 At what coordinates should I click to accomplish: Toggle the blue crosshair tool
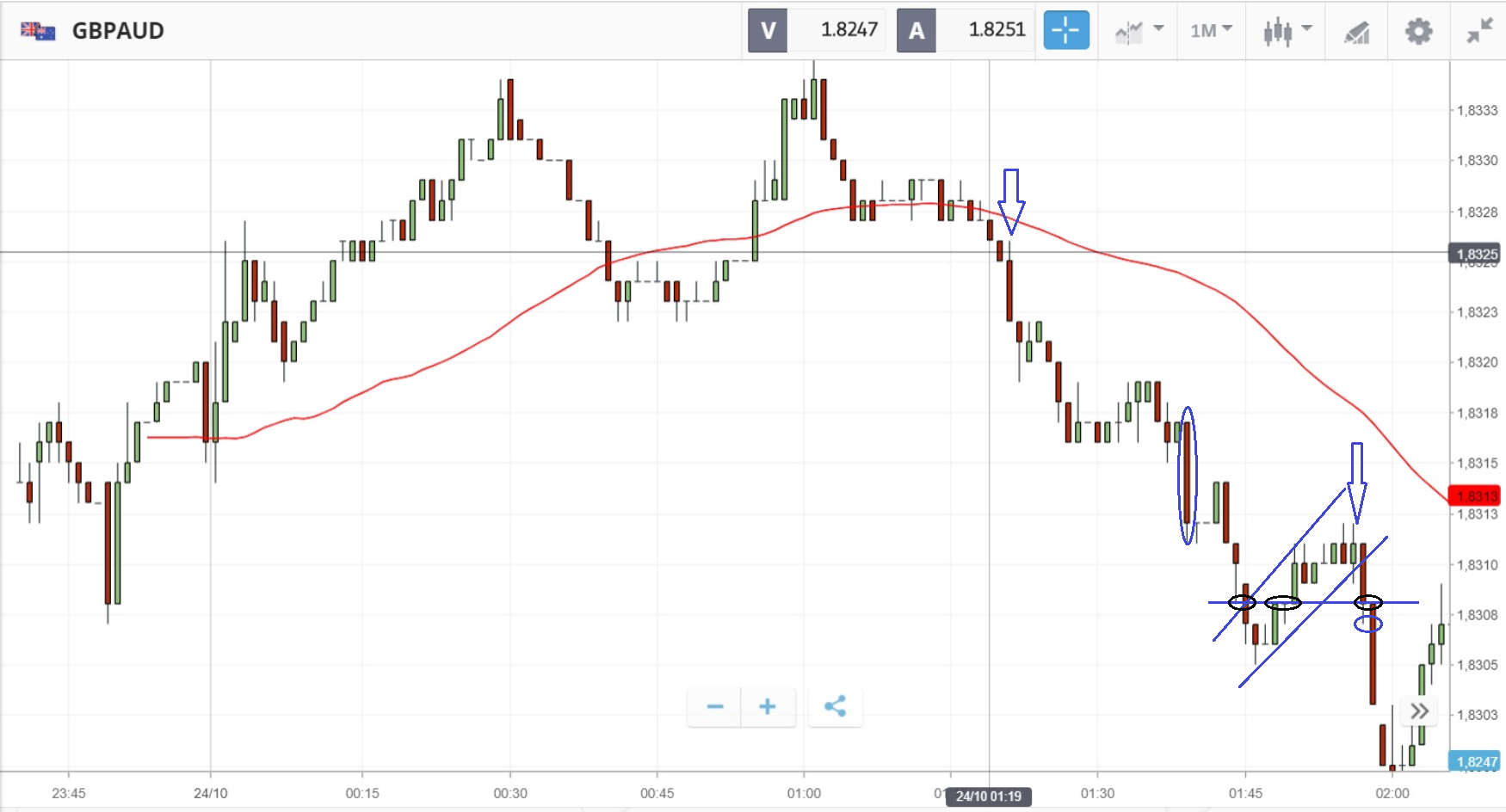(1066, 31)
